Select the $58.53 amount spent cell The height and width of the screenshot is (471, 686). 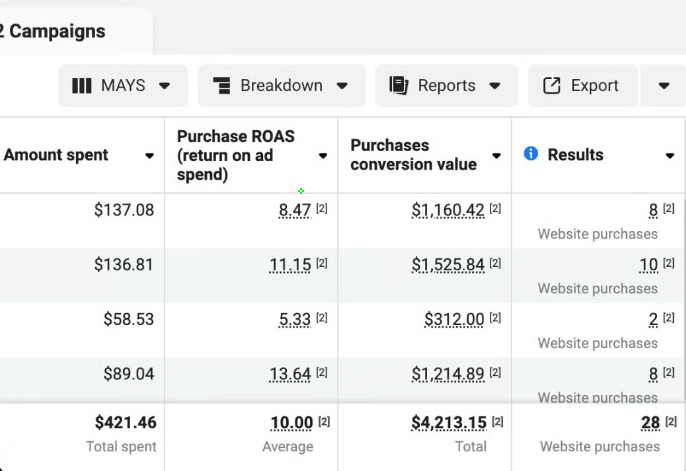[128, 319]
